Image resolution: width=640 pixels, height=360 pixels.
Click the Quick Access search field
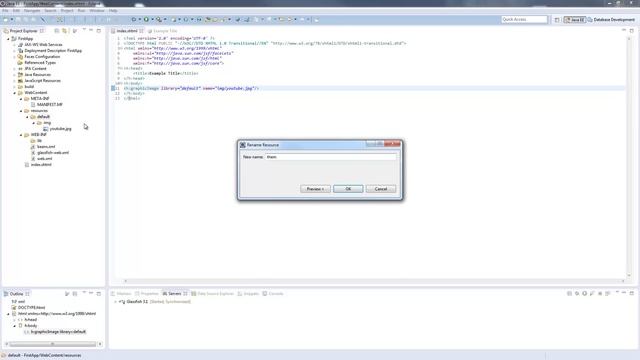pyautogui.click(x=524, y=20)
